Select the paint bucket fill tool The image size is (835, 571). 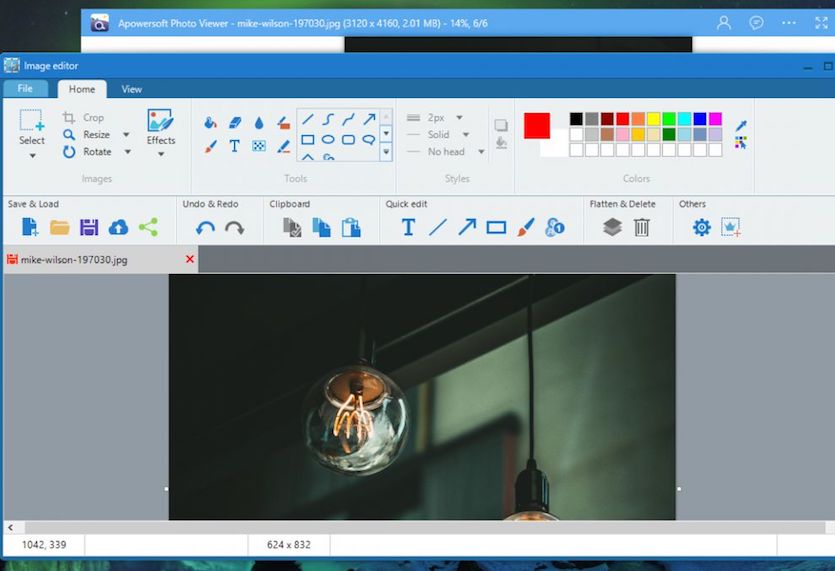[210, 123]
